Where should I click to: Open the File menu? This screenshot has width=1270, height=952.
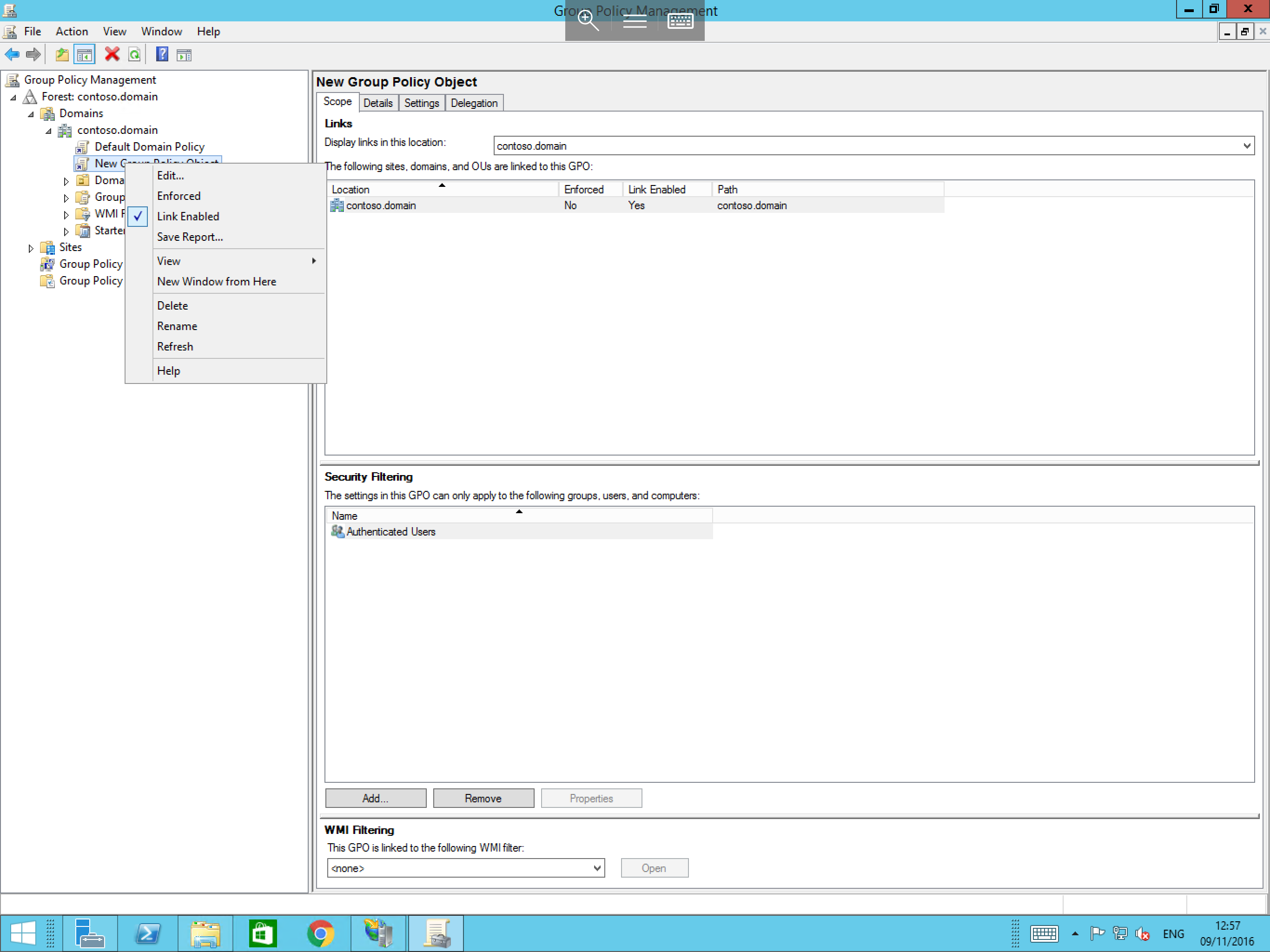point(32,31)
